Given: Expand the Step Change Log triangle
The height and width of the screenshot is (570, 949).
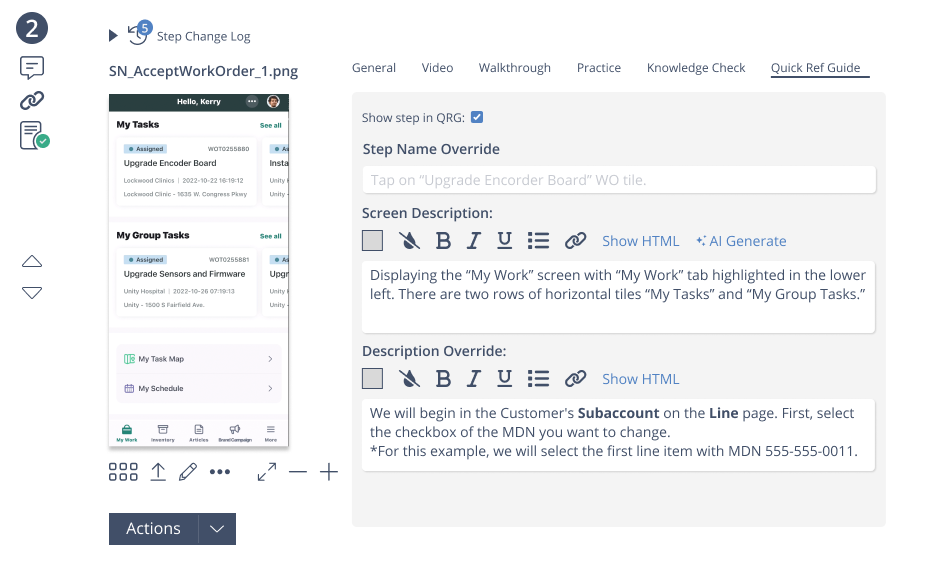Looking at the screenshot, I should (113, 36).
